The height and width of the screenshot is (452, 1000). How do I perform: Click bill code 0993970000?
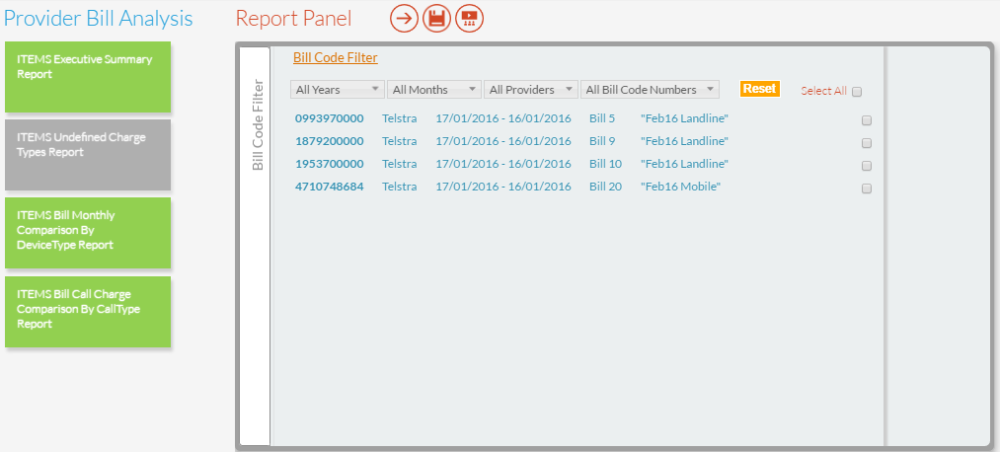pos(329,119)
